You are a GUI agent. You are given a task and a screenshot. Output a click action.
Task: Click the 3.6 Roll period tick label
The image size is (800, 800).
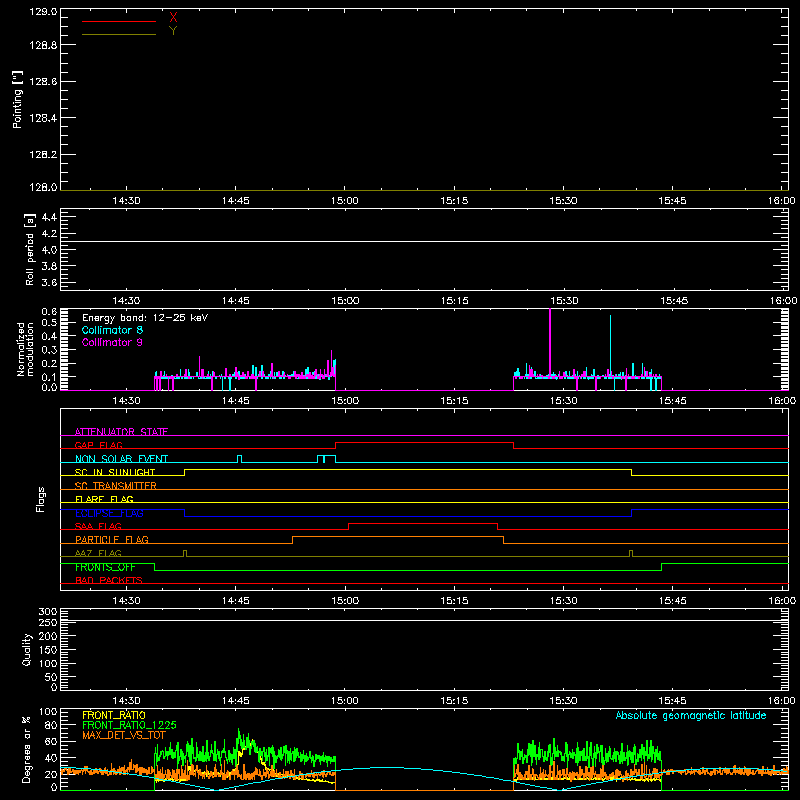[49, 282]
